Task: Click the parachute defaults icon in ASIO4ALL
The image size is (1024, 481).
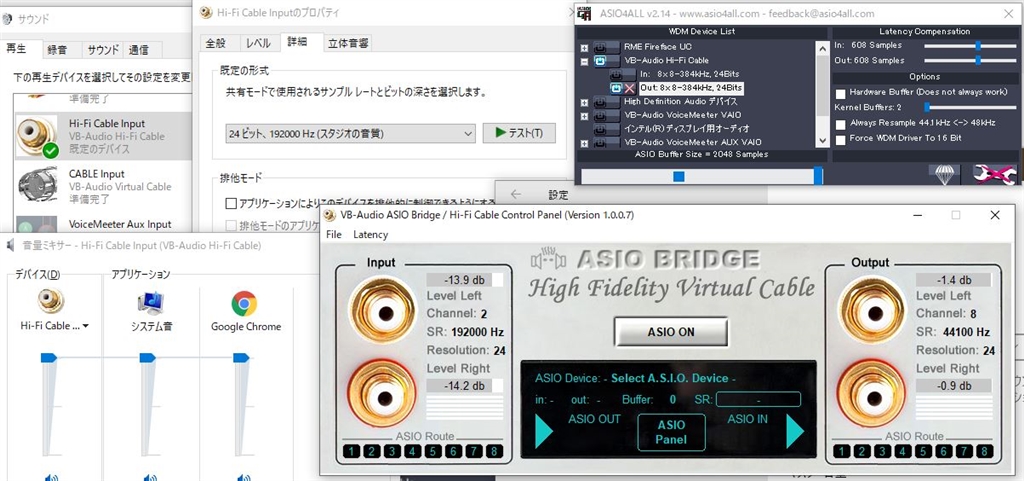Action: pos(944,174)
